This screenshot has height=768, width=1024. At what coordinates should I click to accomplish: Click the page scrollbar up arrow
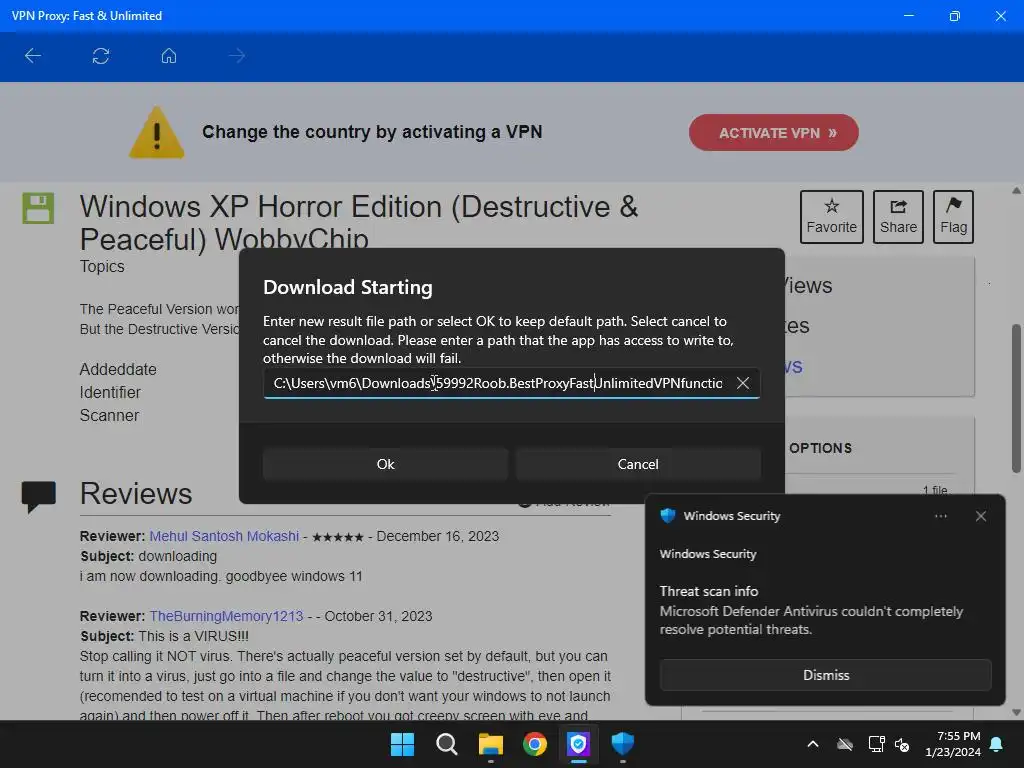[1016, 191]
